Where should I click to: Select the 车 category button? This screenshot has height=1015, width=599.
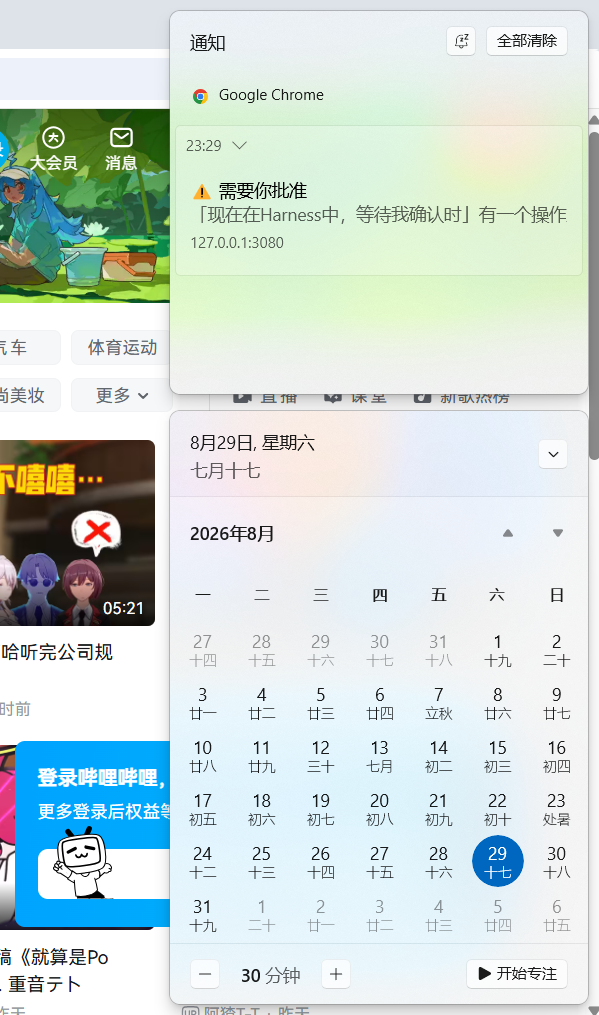point(29,348)
